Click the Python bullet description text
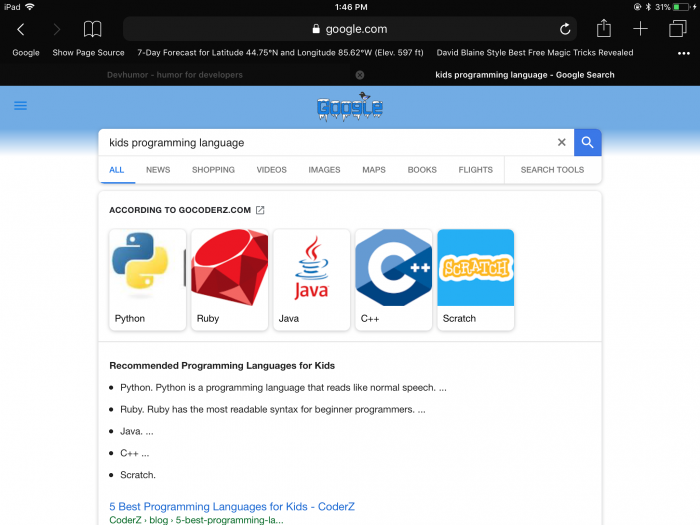The height and width of the screenshot is (525, 700). (283, 388)
